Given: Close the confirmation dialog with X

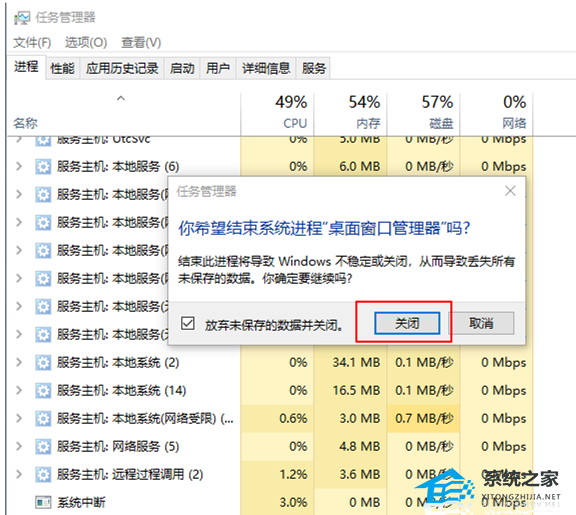Looking at the screenshot, I should click(510, 191).
